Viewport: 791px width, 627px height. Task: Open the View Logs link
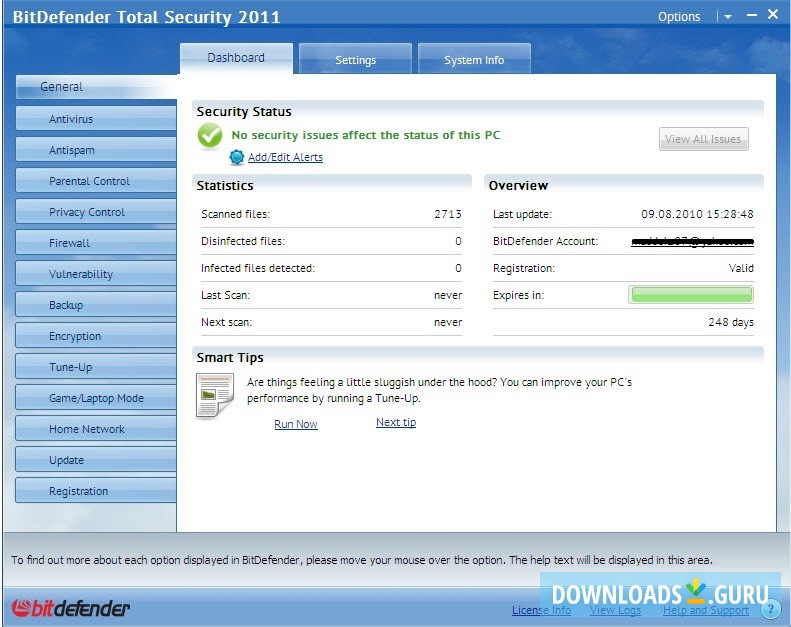click(x=615, y=610)
